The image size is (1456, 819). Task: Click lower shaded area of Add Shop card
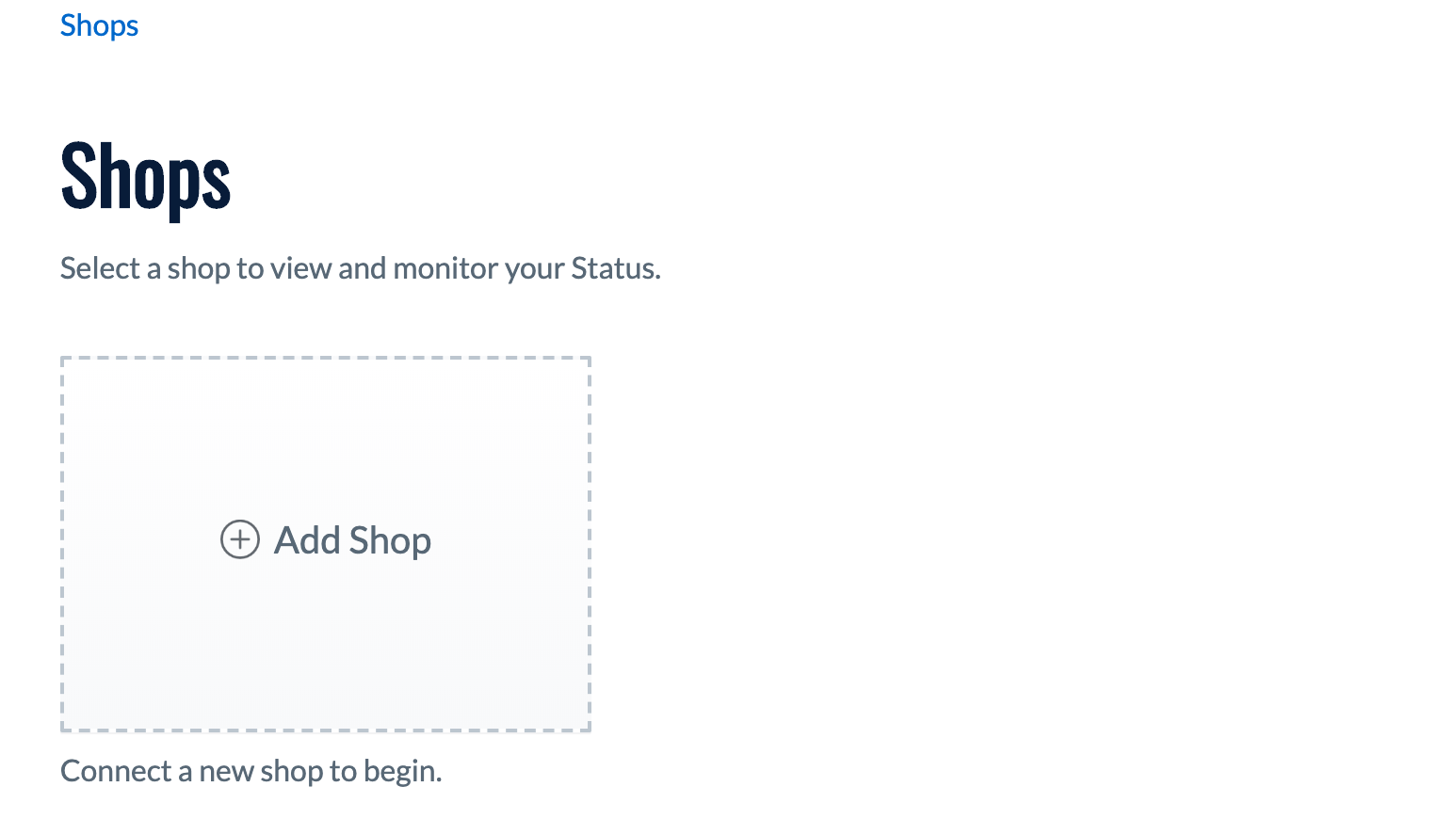326,659
